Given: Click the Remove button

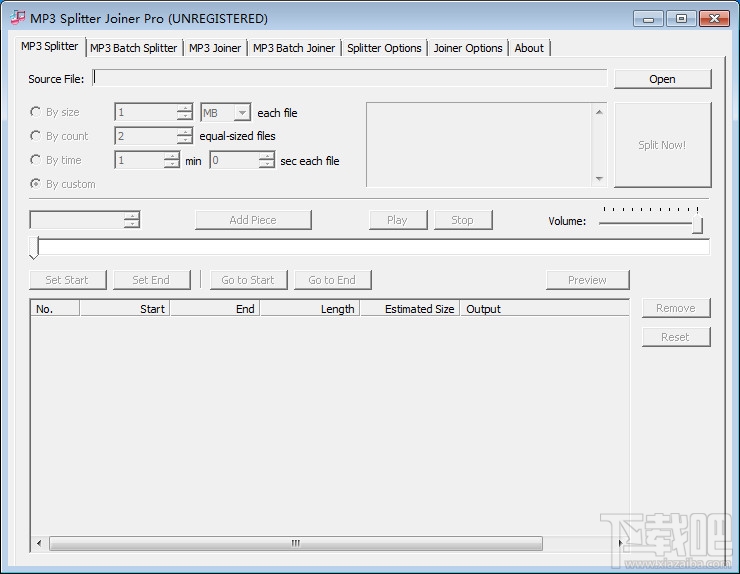Looking at the screenshot, I should coord(676,308).
